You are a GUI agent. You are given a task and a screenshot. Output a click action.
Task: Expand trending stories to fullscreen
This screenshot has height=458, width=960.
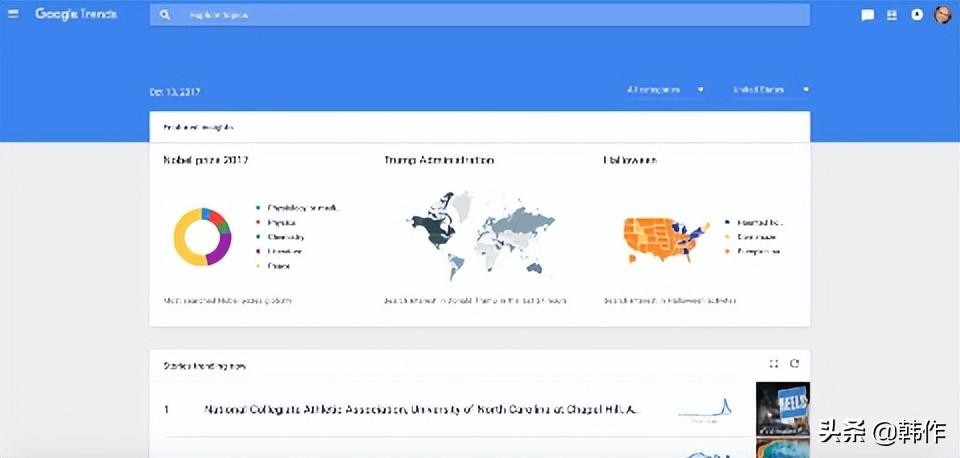pos(774,364)
